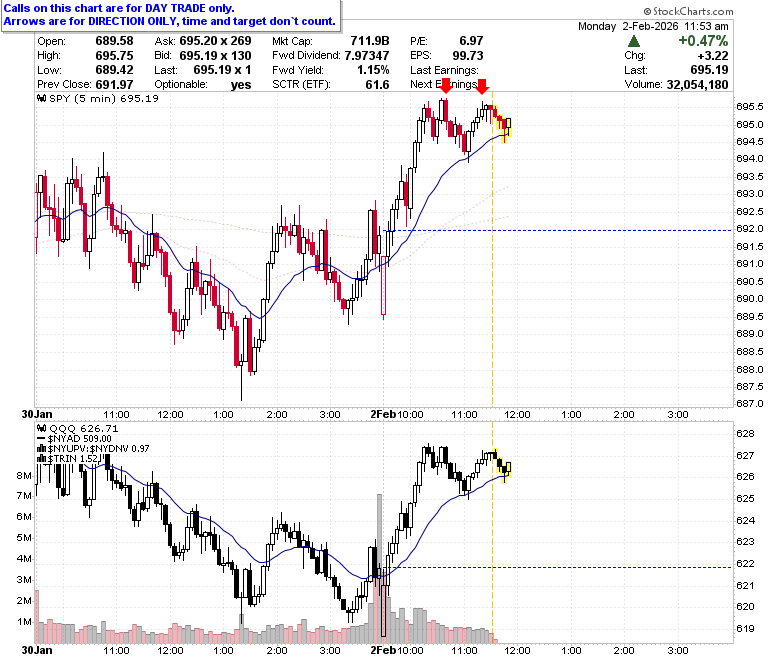
Task: Click the Ask value 695.20 x 269
Action: point(215,41)
